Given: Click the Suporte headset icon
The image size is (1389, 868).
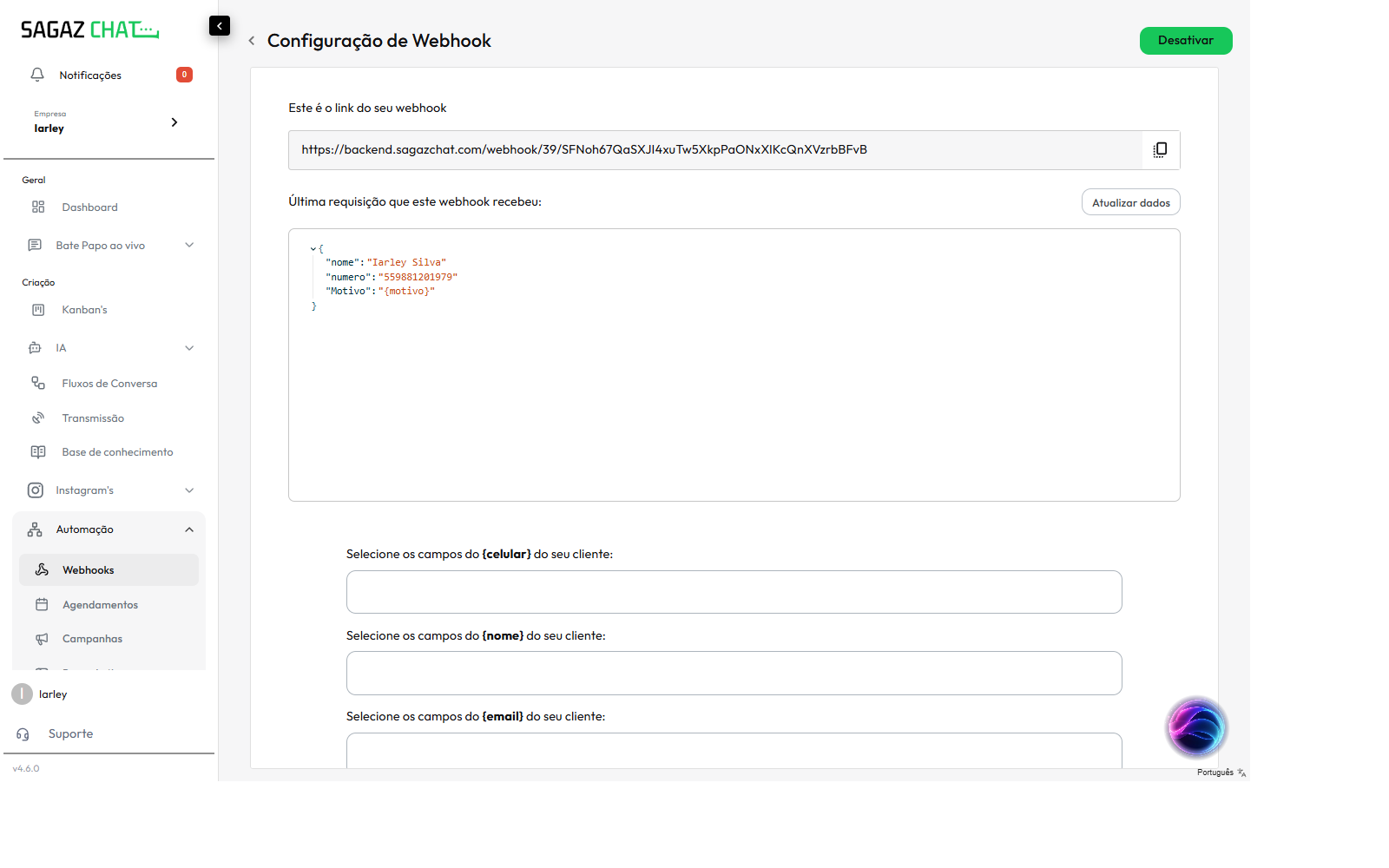Looking at the screenshot, I should [x=23, y=734].
